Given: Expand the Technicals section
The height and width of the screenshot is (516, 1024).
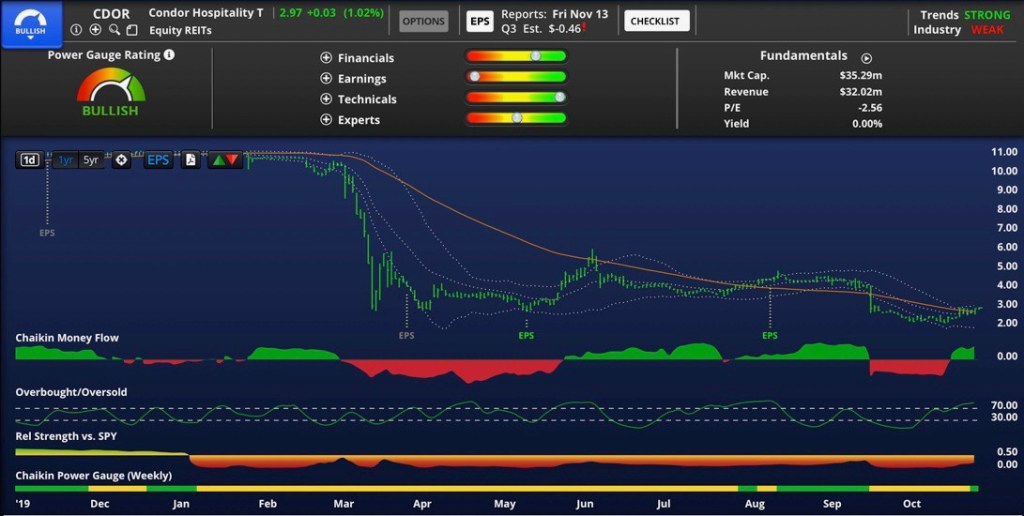Looking at the screenshot, I should coord(326,99).
